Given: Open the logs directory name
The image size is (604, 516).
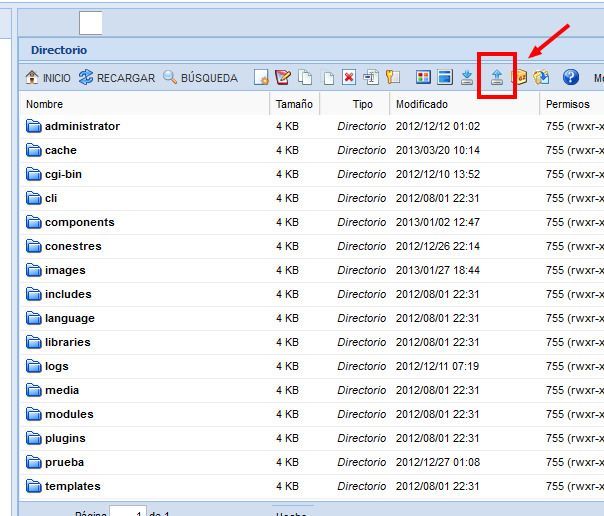Looking at the screenshot, I should coord(57,366).
